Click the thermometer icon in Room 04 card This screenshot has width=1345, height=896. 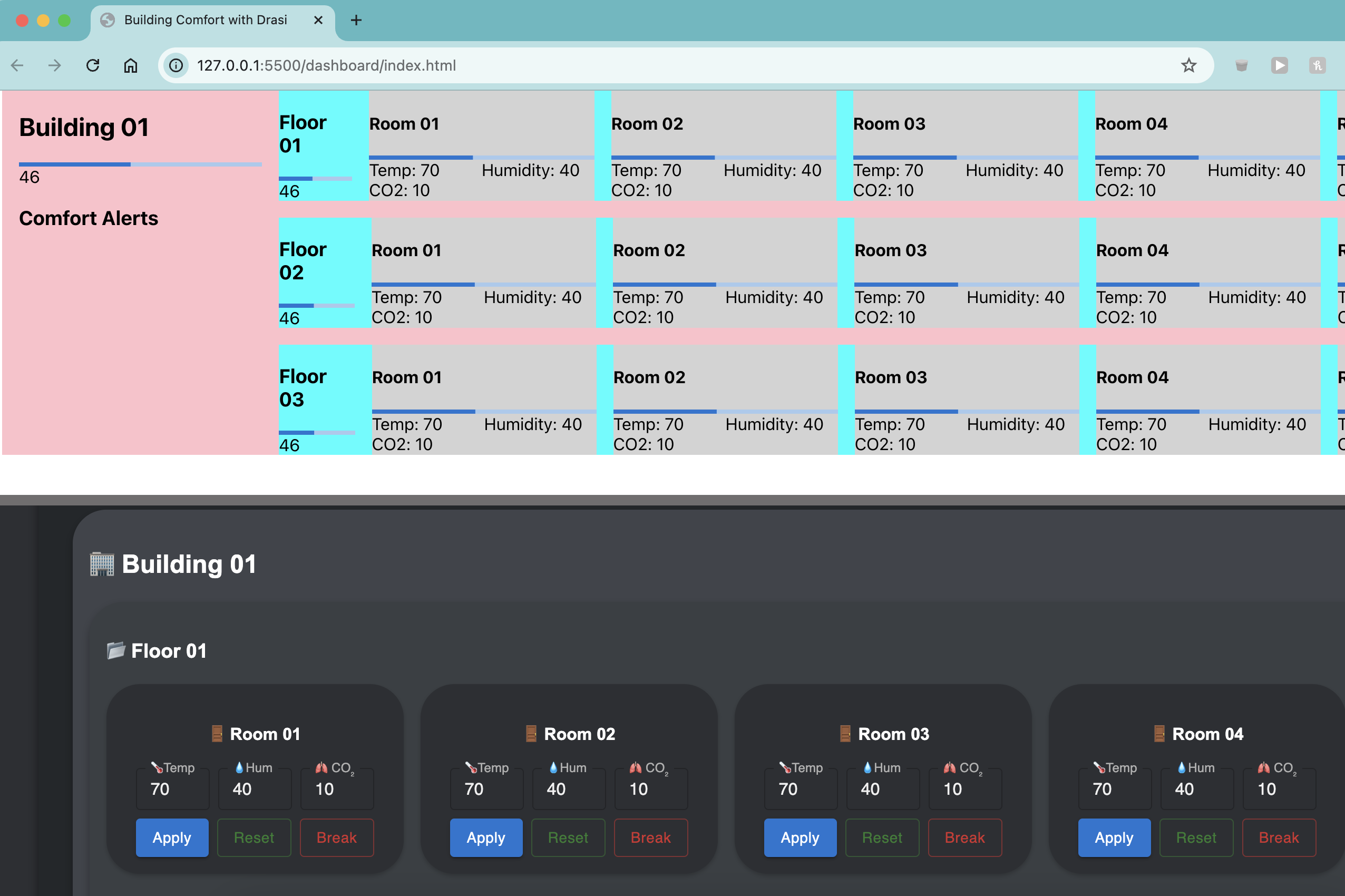pyautogui.click(x=1099, y=767)
